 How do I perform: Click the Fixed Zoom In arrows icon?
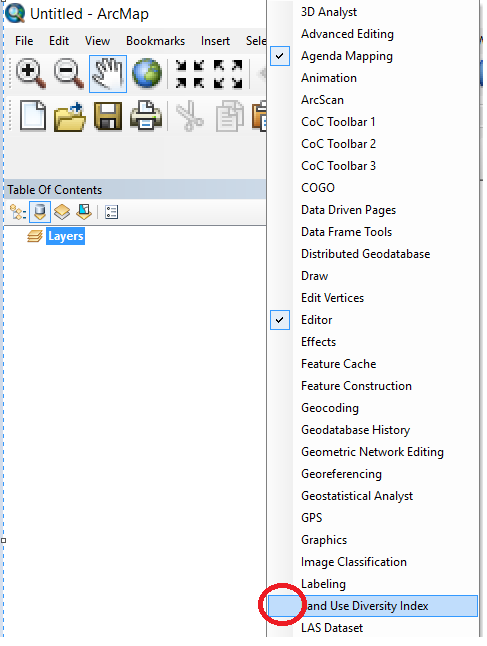coord(190,74)
